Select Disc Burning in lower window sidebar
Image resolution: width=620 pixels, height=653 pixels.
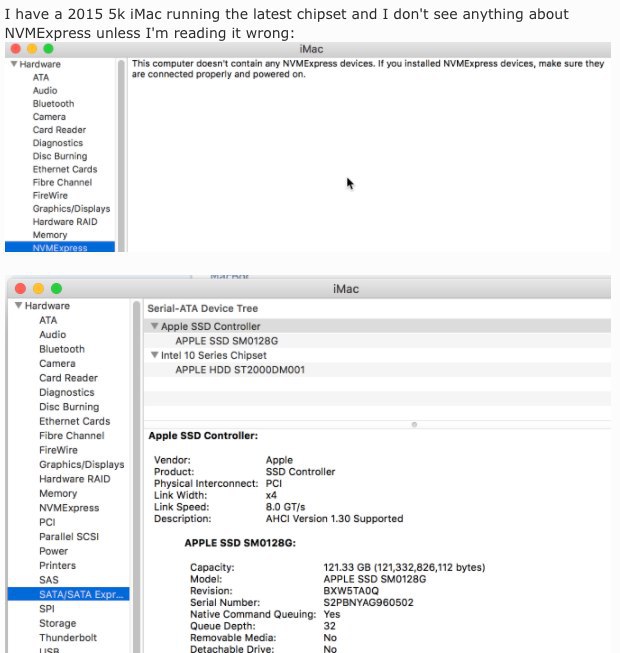[x=69, y=407]
